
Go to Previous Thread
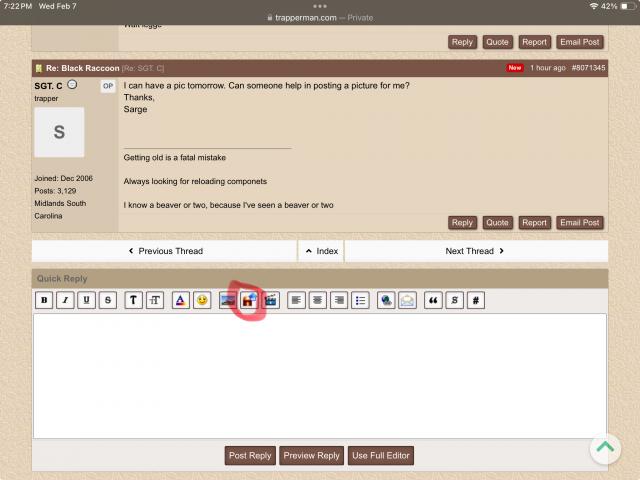coord(165,251)
